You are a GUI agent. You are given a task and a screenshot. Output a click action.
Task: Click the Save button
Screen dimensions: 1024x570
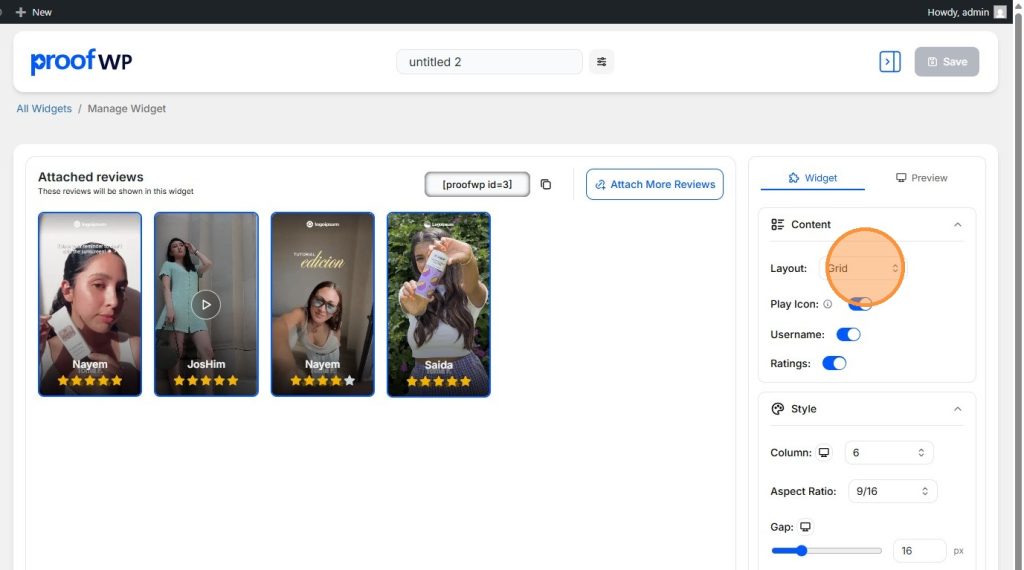[946, 61]
